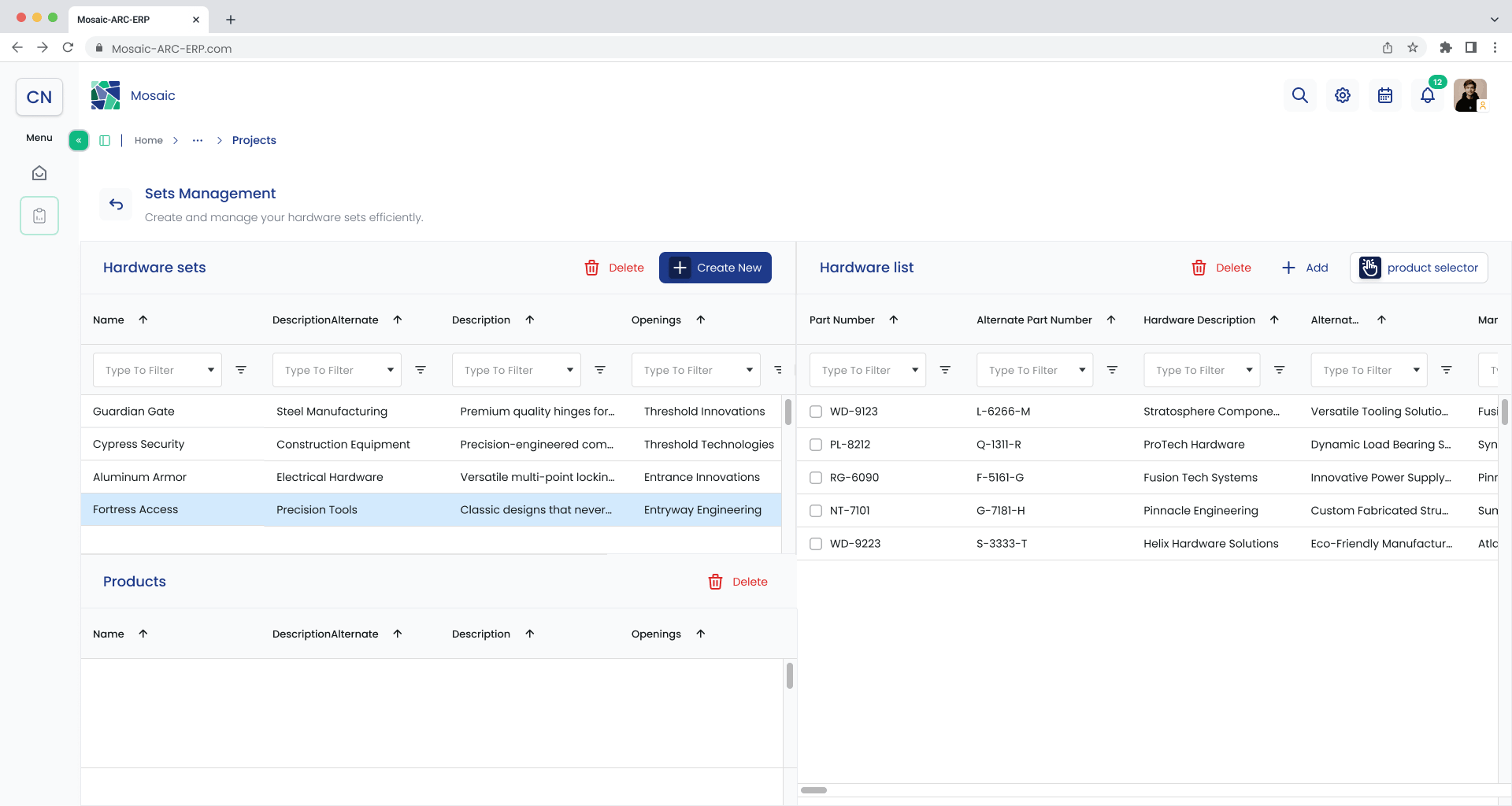Click the CN menu tile

pyautogui.click(x=39, y=97)
